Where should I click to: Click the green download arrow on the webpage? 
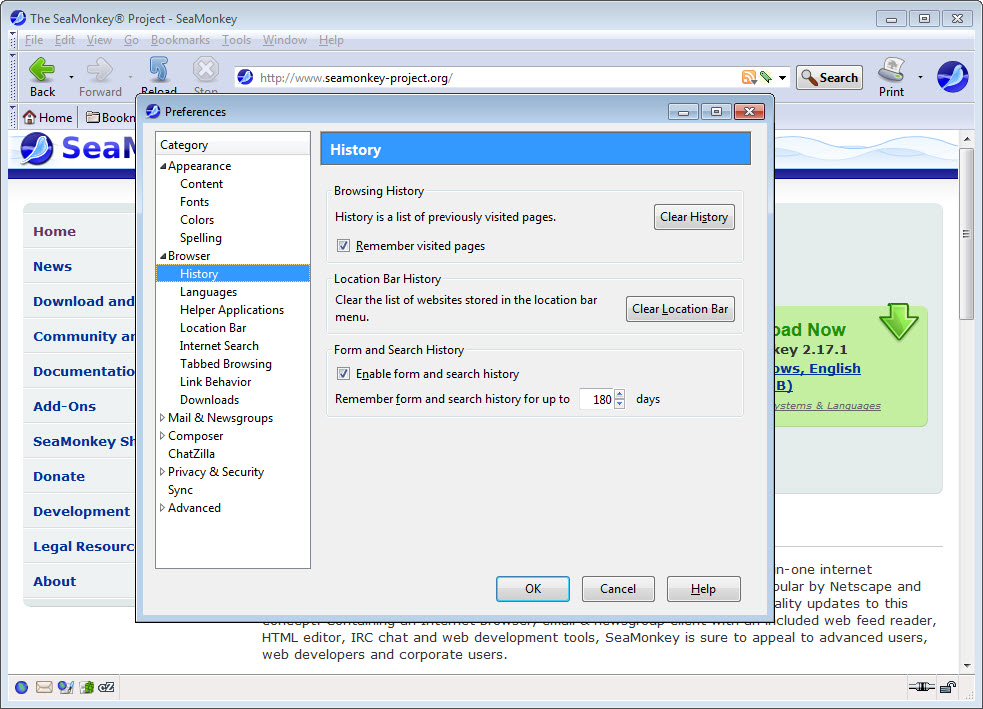(898, 320)
